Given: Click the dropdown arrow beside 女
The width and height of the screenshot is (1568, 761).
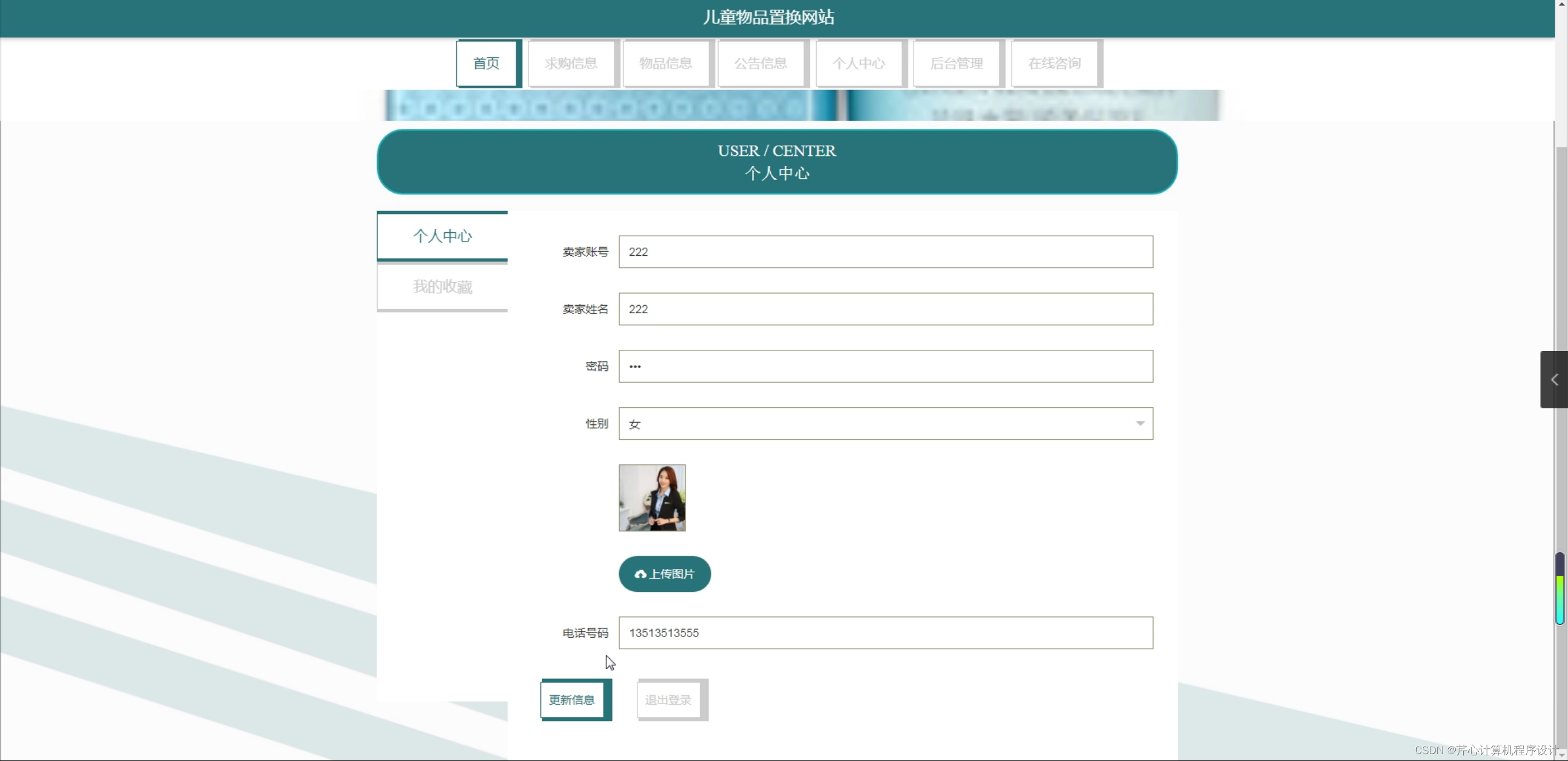Looking at the screenshot, I should click(x=1139, y=423).
